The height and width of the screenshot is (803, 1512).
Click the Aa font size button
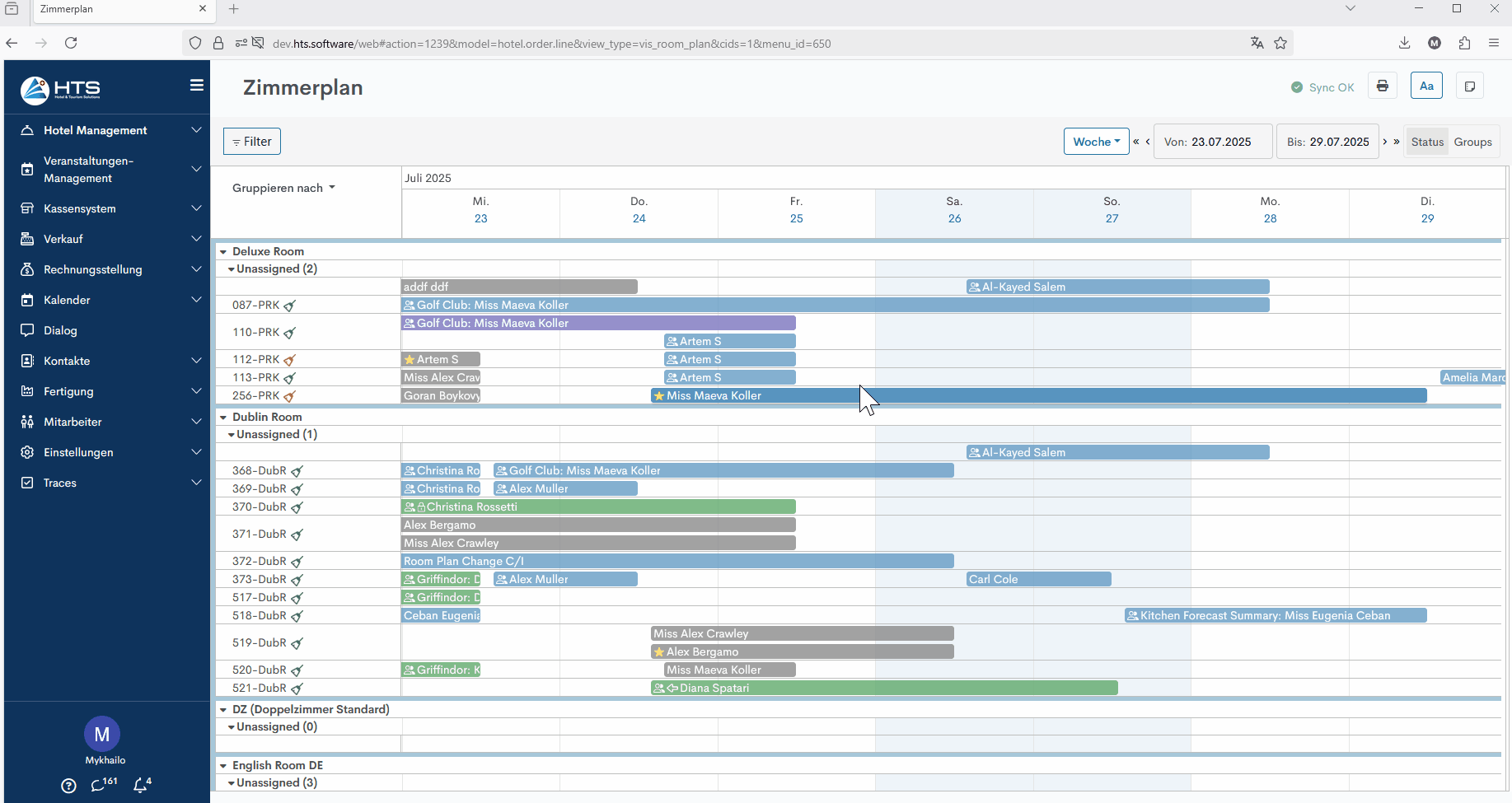[x=1426, y=86]
